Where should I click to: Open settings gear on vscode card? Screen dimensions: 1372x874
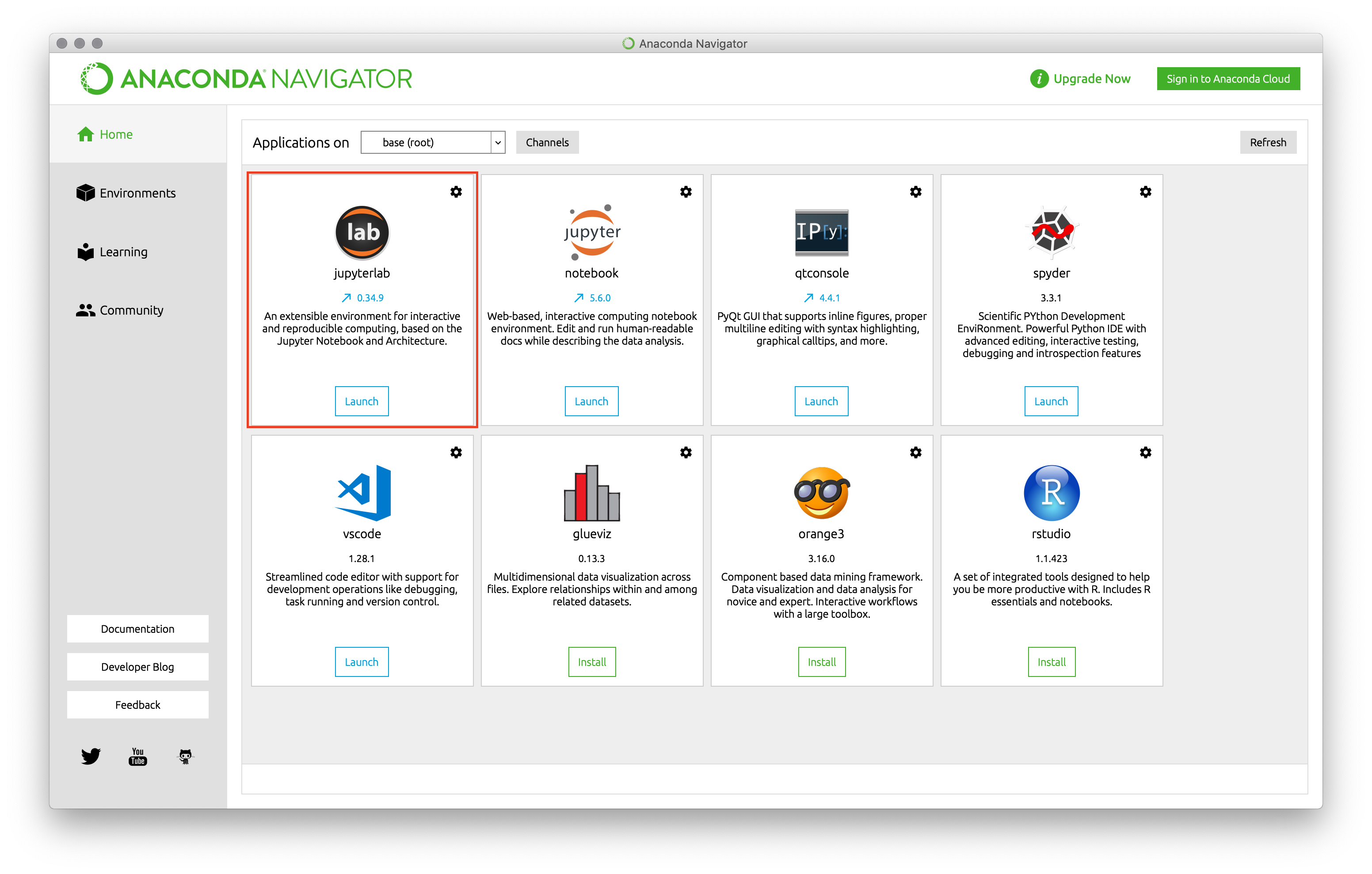pos(456,452)
